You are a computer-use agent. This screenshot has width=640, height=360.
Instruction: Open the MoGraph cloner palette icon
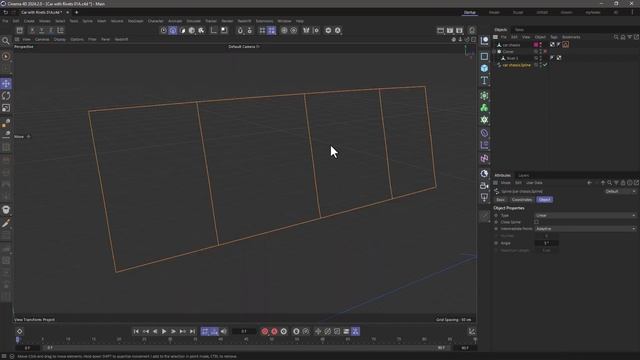tap(484, 108)
